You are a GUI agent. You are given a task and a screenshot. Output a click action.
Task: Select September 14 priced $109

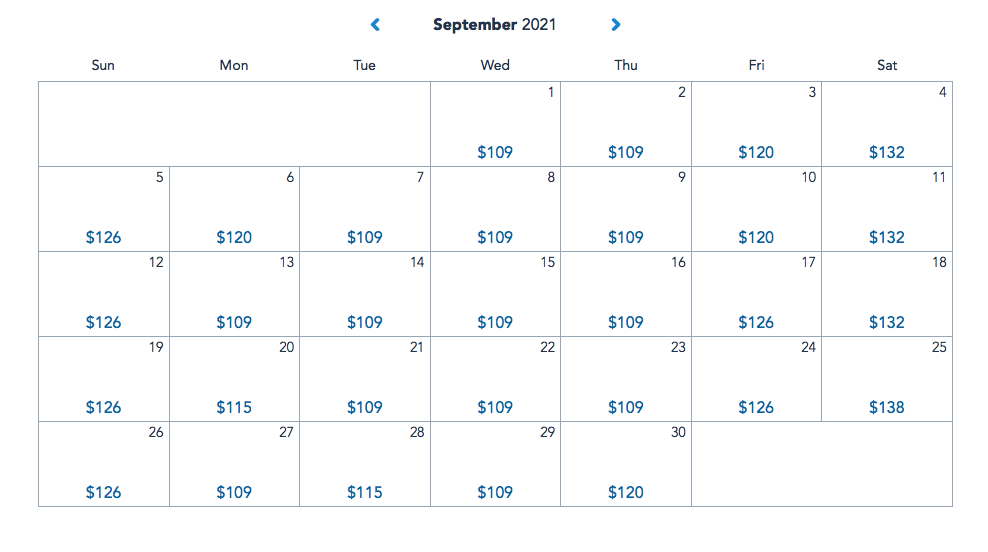[x=365, y=295]
